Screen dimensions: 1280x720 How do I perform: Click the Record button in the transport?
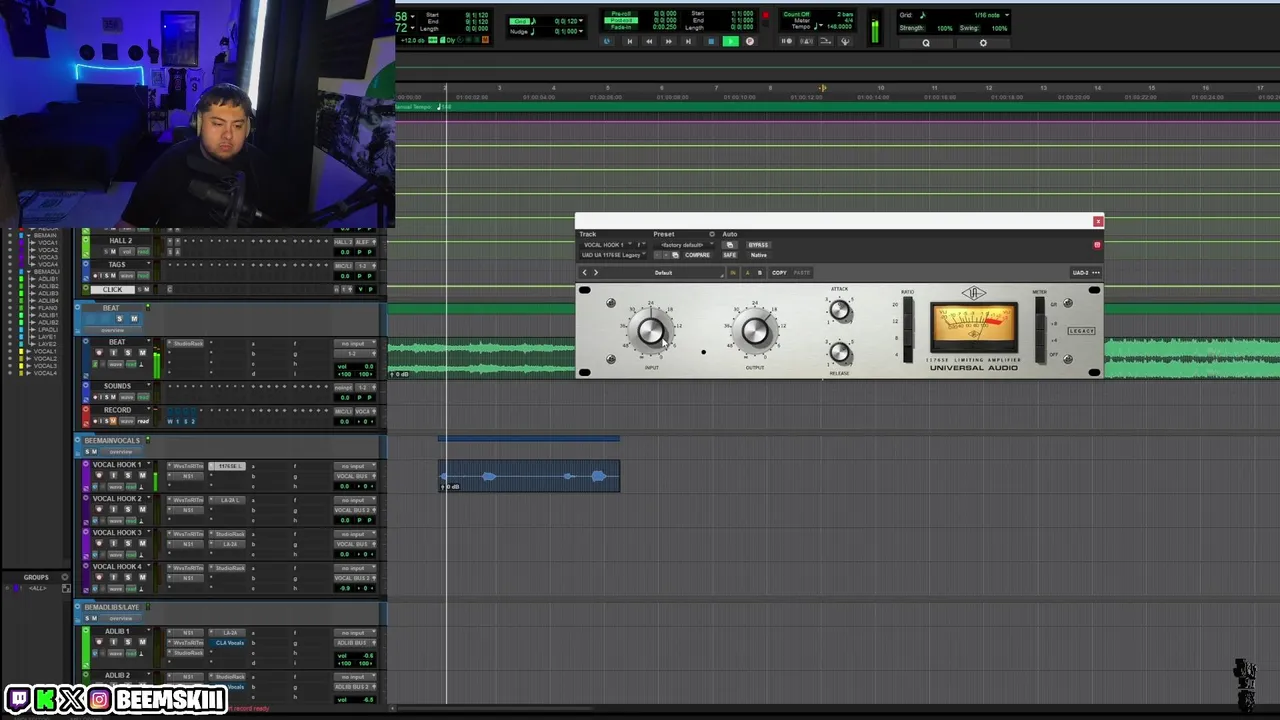coord(749,41)
